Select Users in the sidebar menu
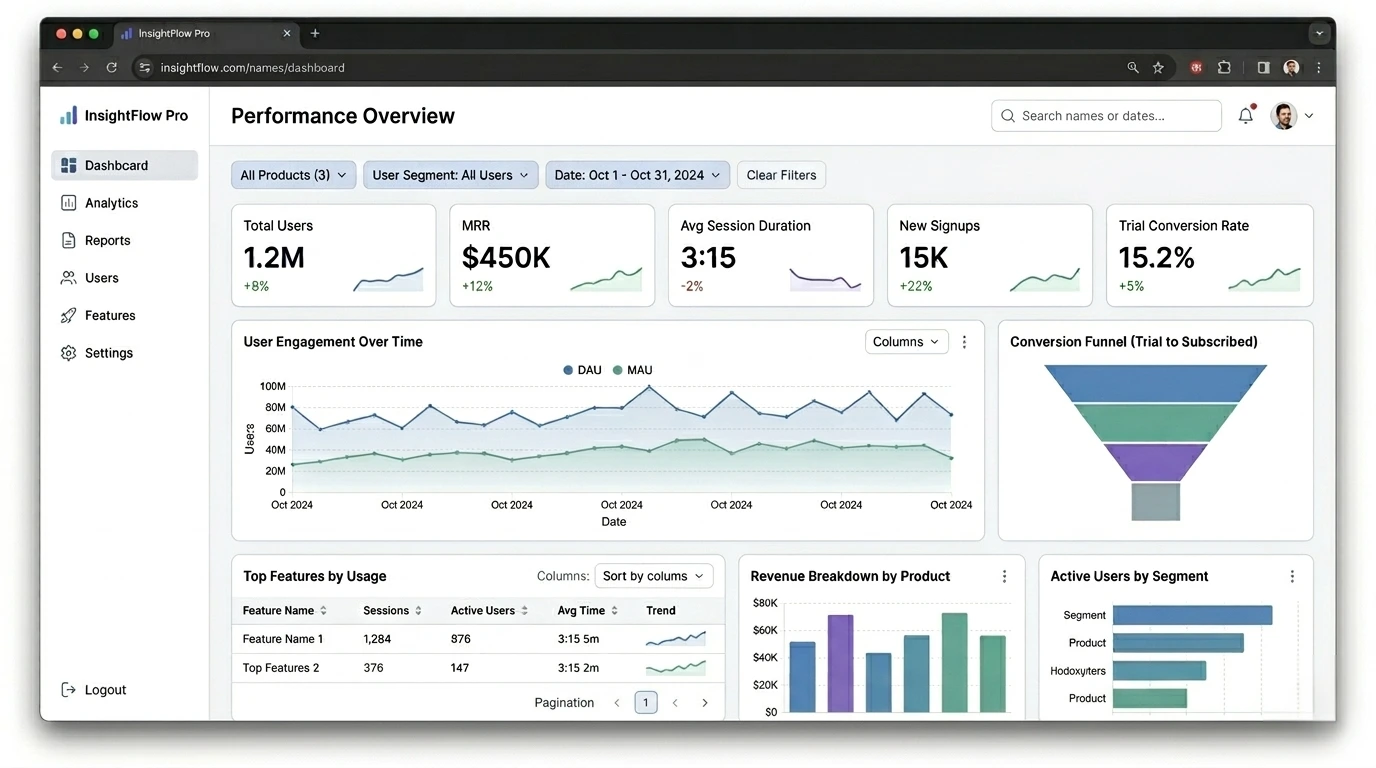This screenshot has height=768, width=1376. click(x=101, y=278)
